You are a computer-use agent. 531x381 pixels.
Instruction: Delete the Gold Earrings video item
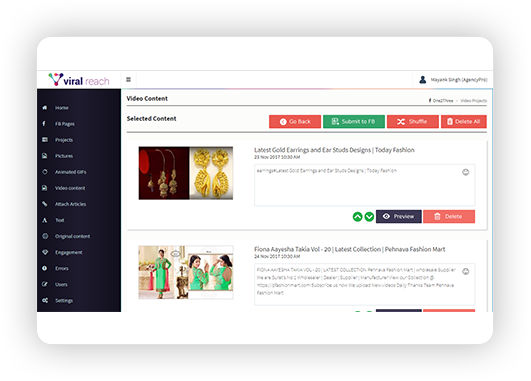click(449, 216)
